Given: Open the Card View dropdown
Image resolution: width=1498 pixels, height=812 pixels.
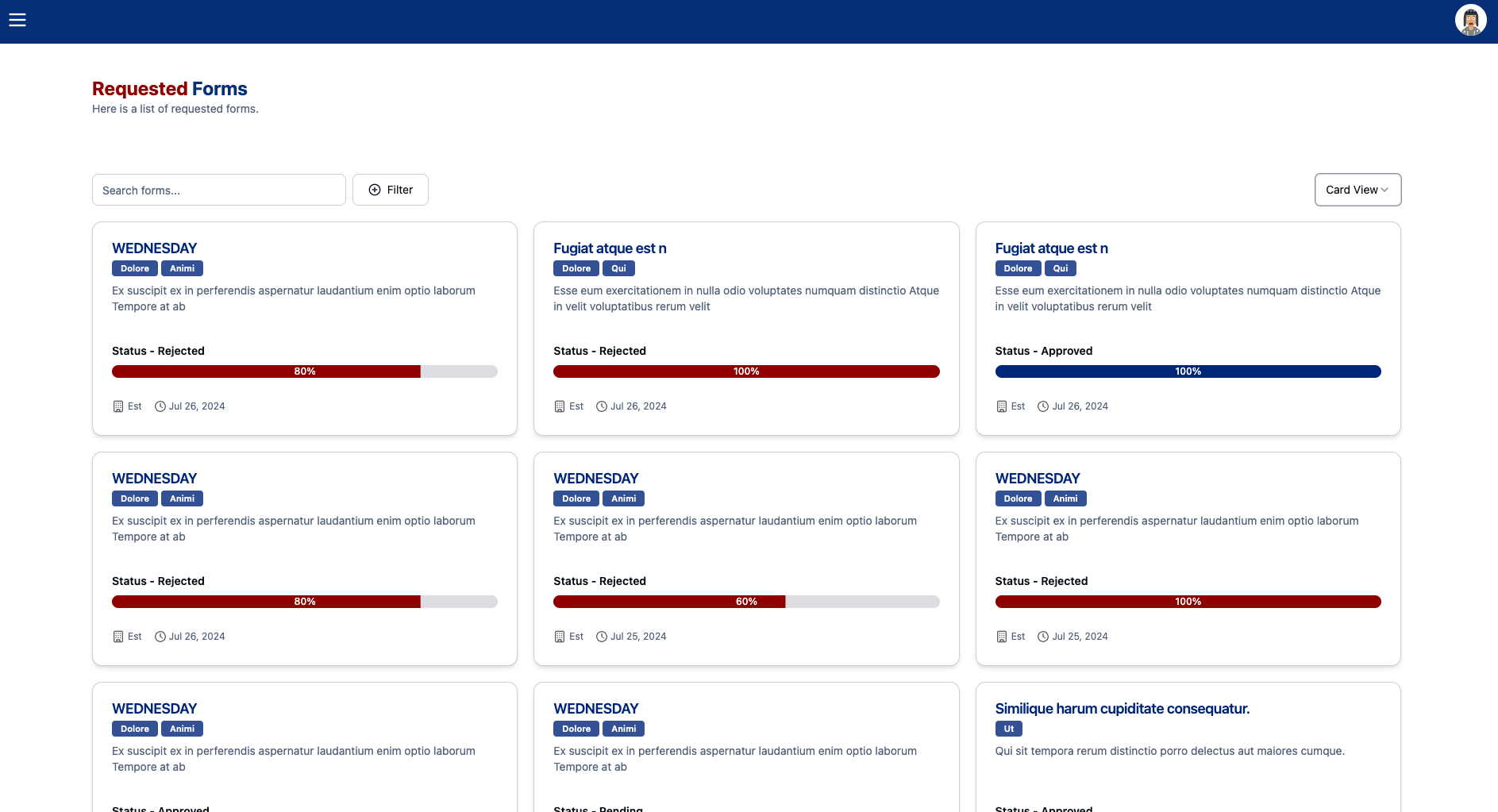Looking at the screenshot, I should point(1357,190).
